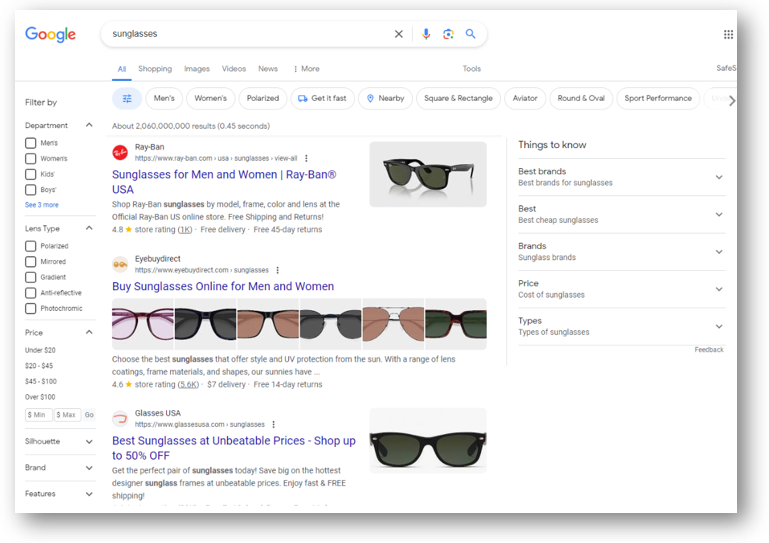
Task: Expand the Features filter section
Action: 89,494
